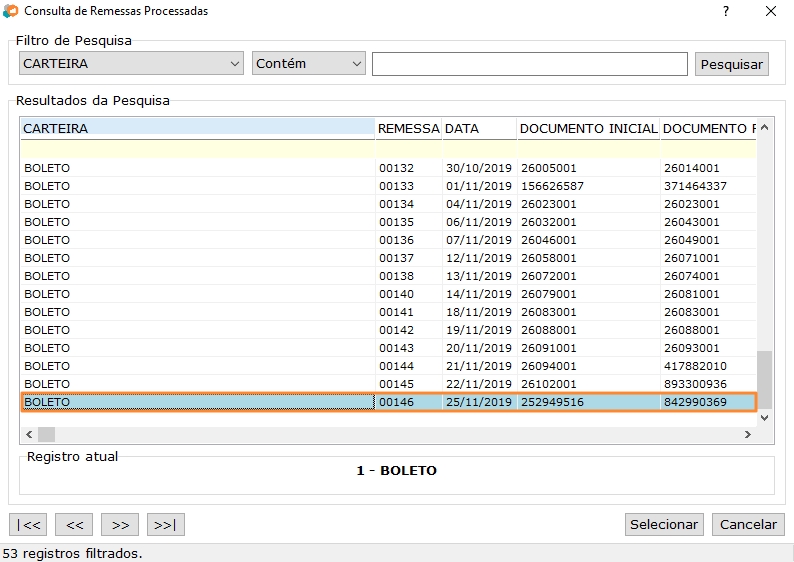This screenshot has width=794, height=562.
Task: Select the row dated 12/11/2019
Action: (x=478, y=258)
